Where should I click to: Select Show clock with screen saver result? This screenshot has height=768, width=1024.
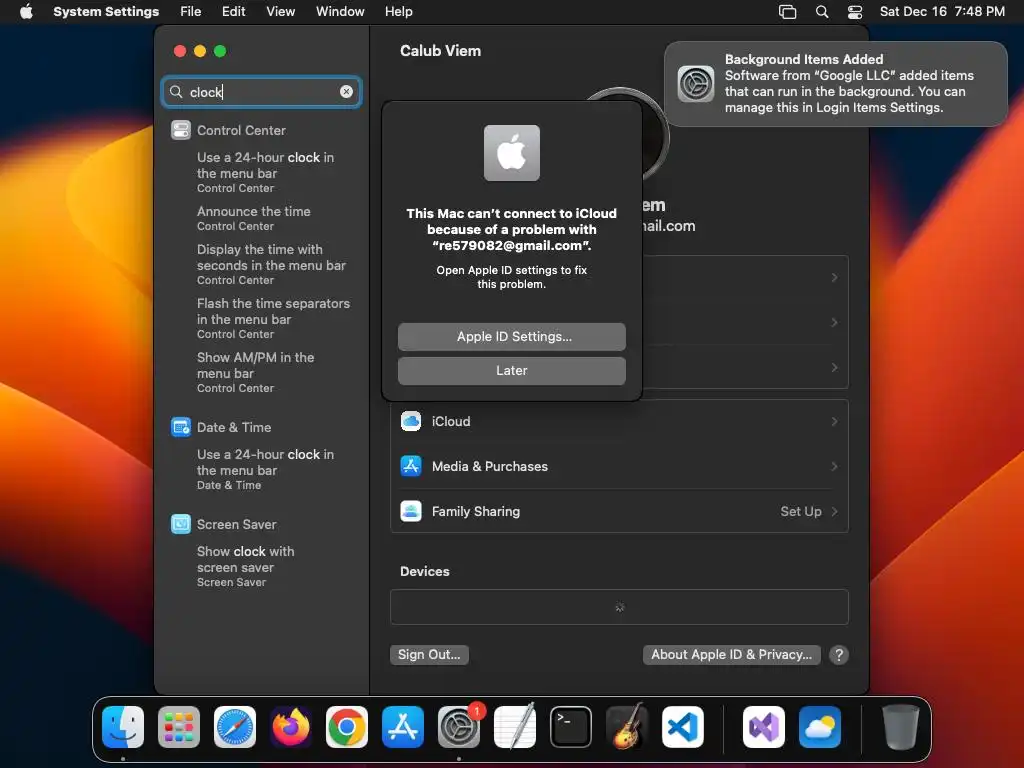(246, 566)
